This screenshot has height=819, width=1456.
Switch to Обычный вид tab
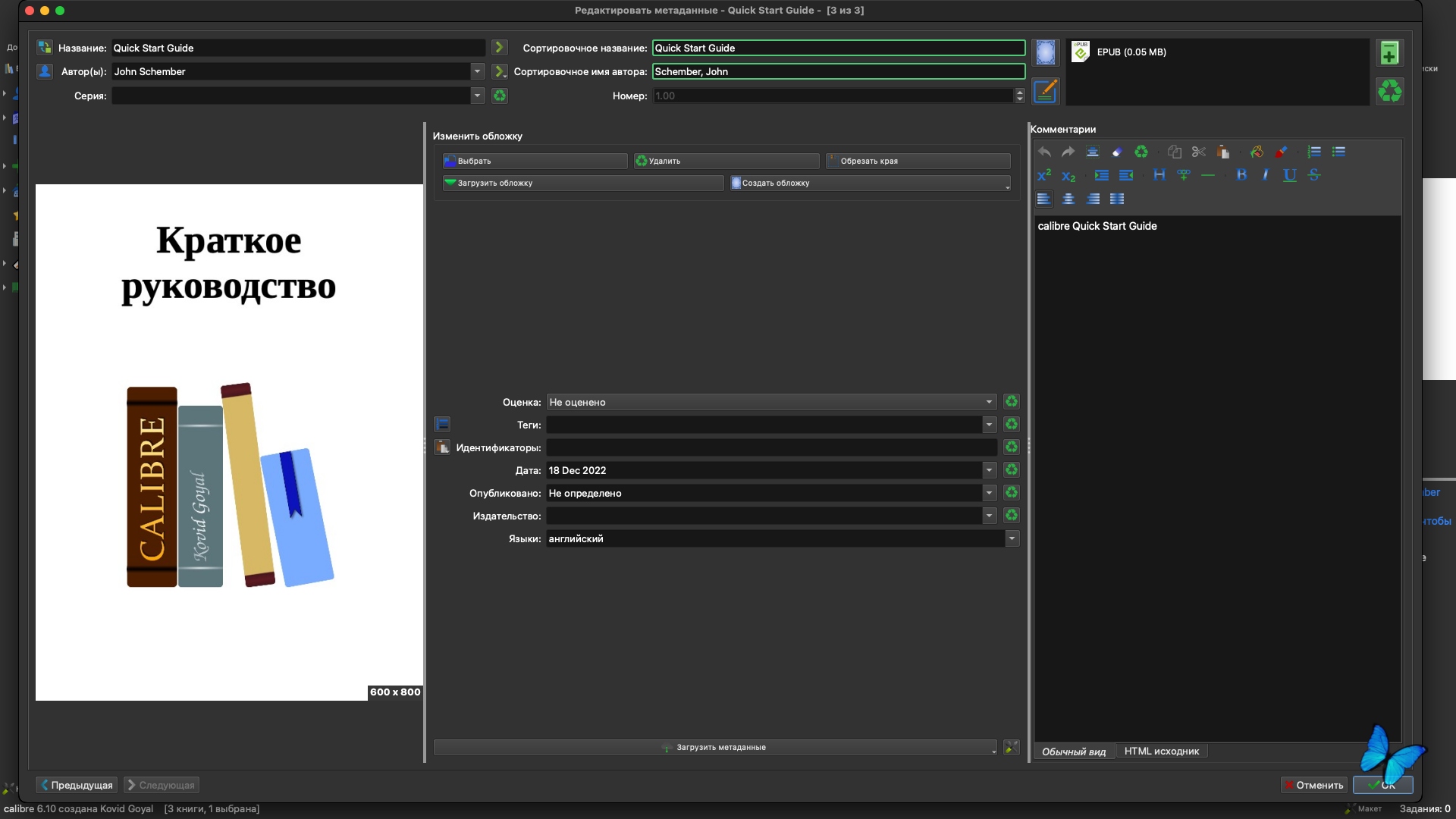click(1073, 752)
